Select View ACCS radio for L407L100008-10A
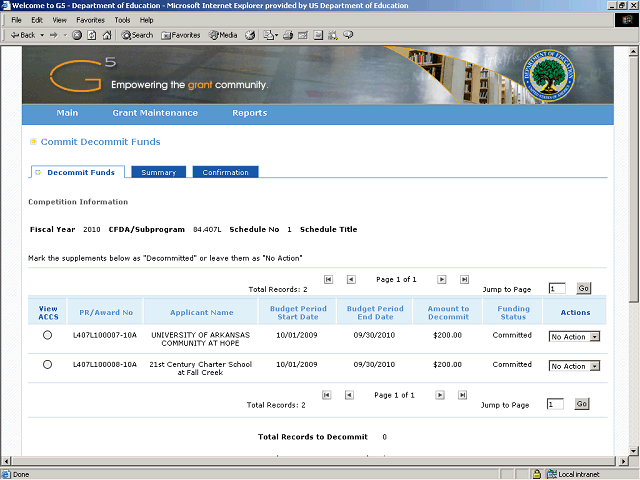640x480 pixels. click(x=47, y=364)
